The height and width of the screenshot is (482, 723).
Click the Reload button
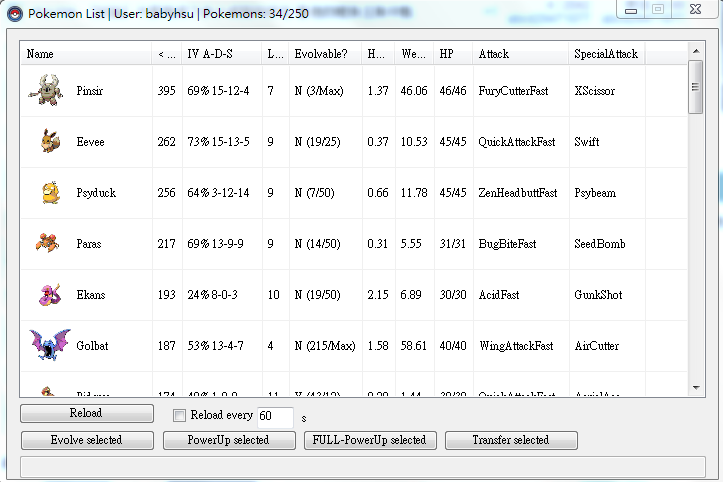pos(87,413)
